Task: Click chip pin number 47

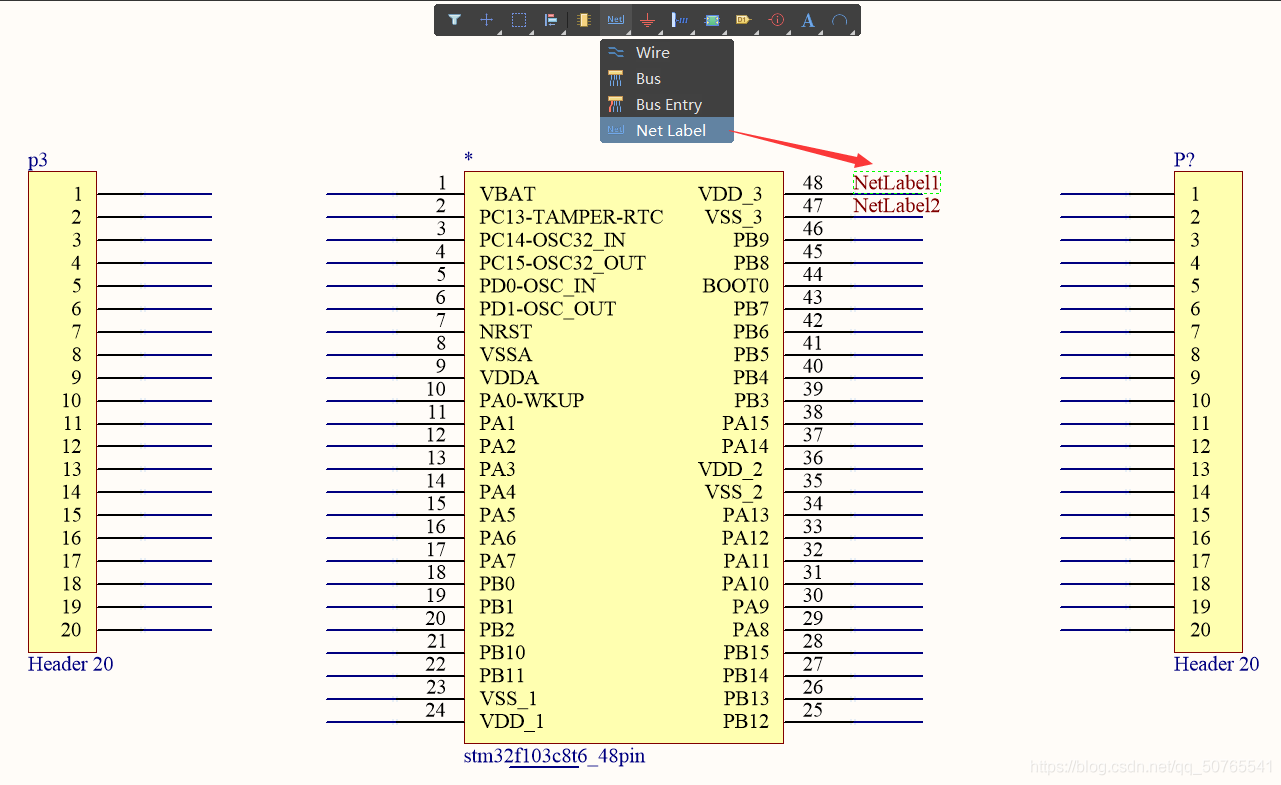Action: point(813,206)
